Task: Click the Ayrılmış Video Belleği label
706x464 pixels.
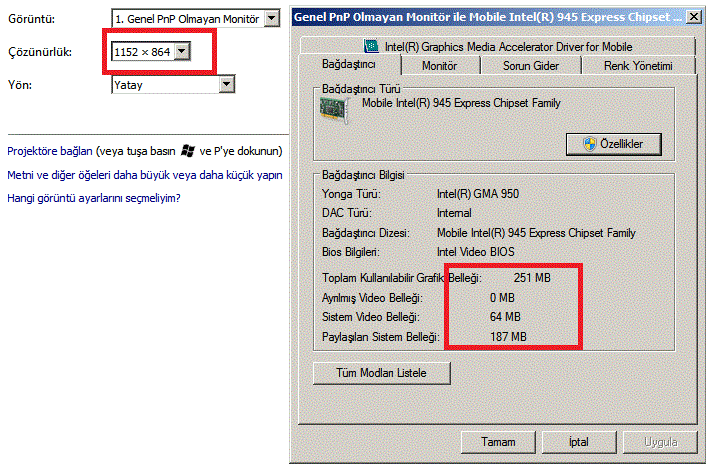Action: point(372,297)
